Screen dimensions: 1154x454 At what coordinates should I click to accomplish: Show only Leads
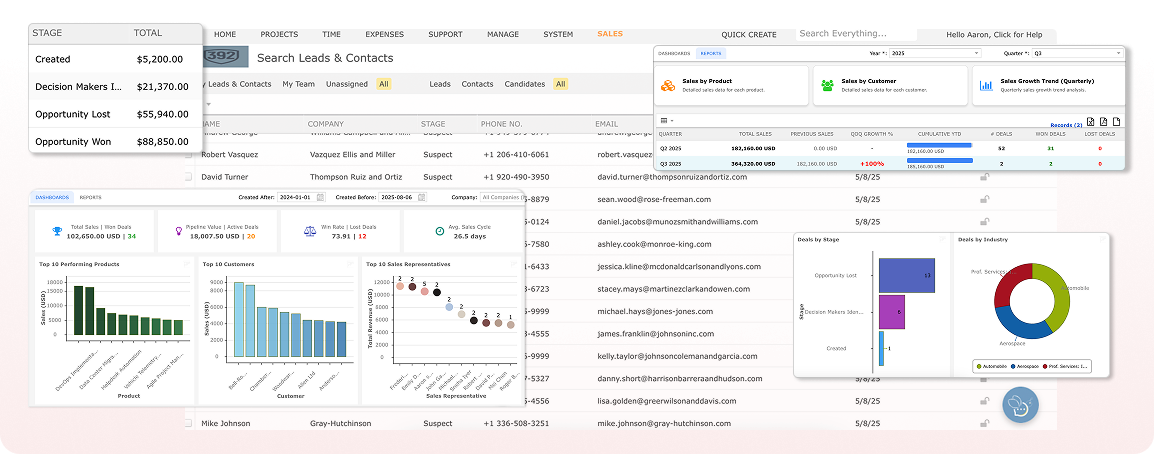(x=439, y=84)
